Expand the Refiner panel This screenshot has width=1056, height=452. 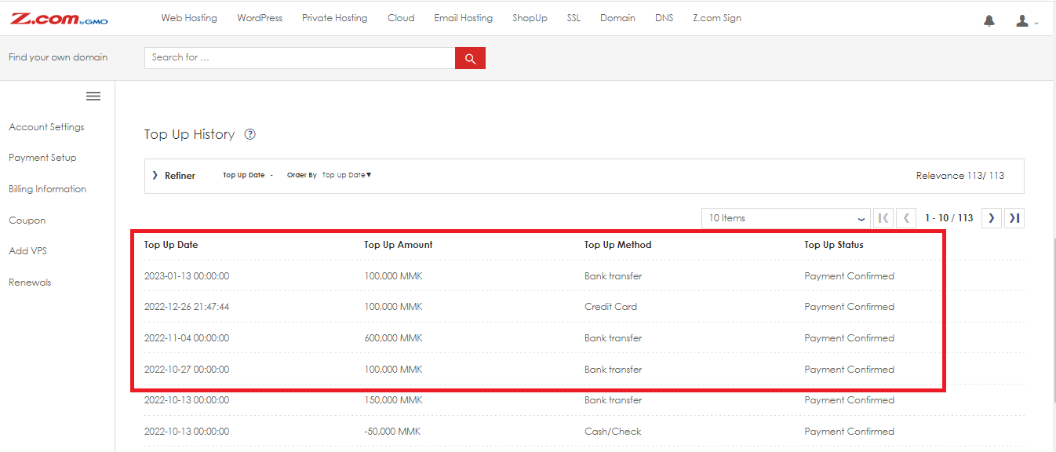coord(174,176)
